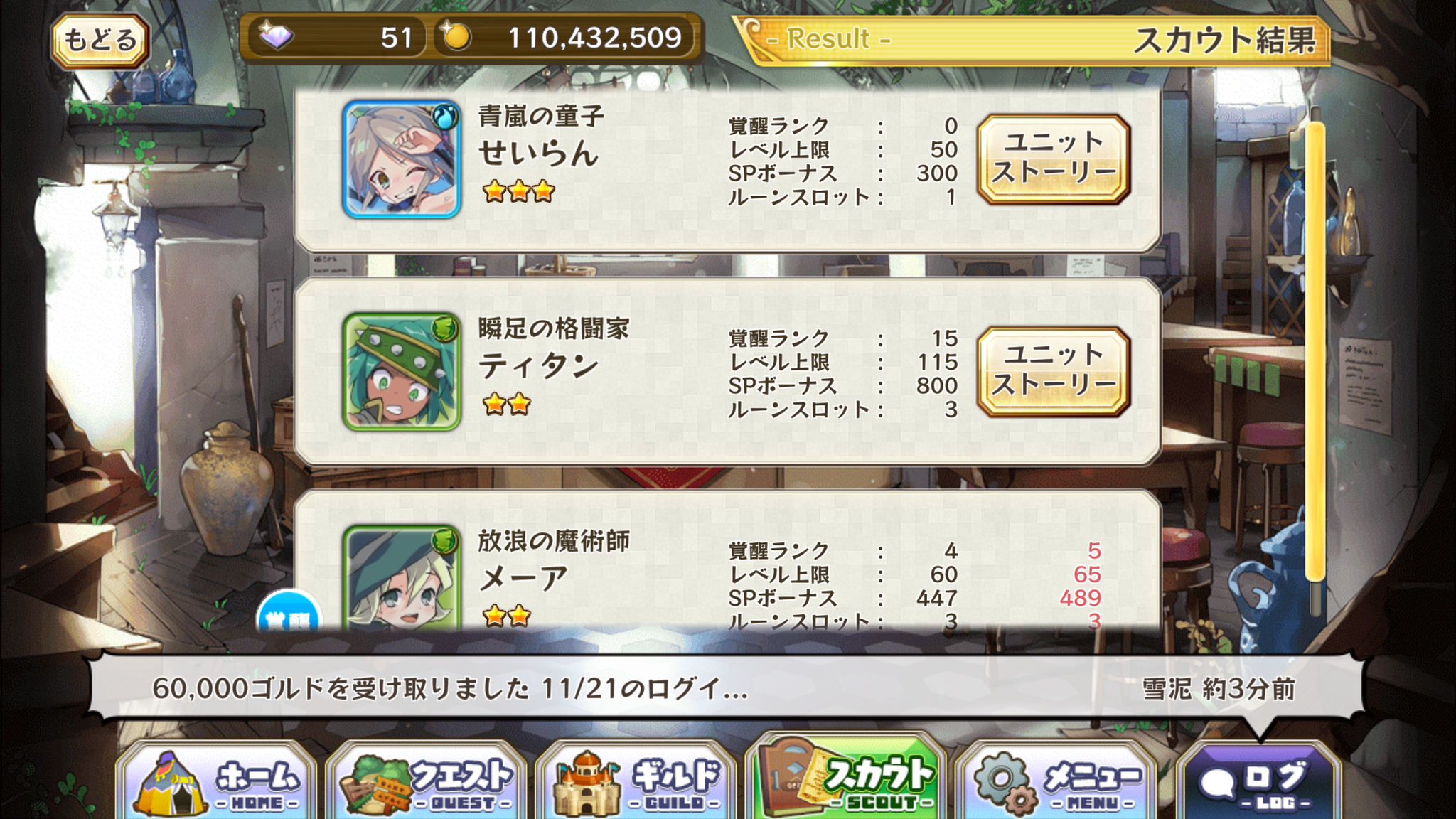This screenshot has width=1456, height=819.
Task: Open the スカウト SCOUT tab
Action: click(x=846, y=778)
